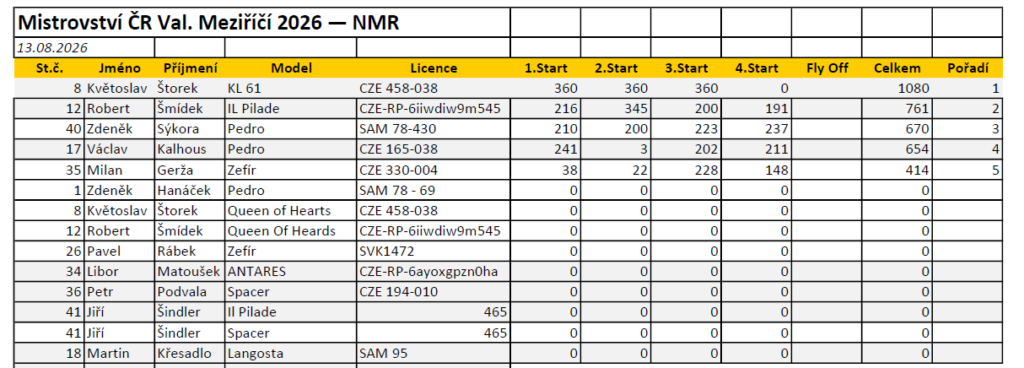
Task: Click the Celkem value 1080
Action: click(x=897, y=88)
